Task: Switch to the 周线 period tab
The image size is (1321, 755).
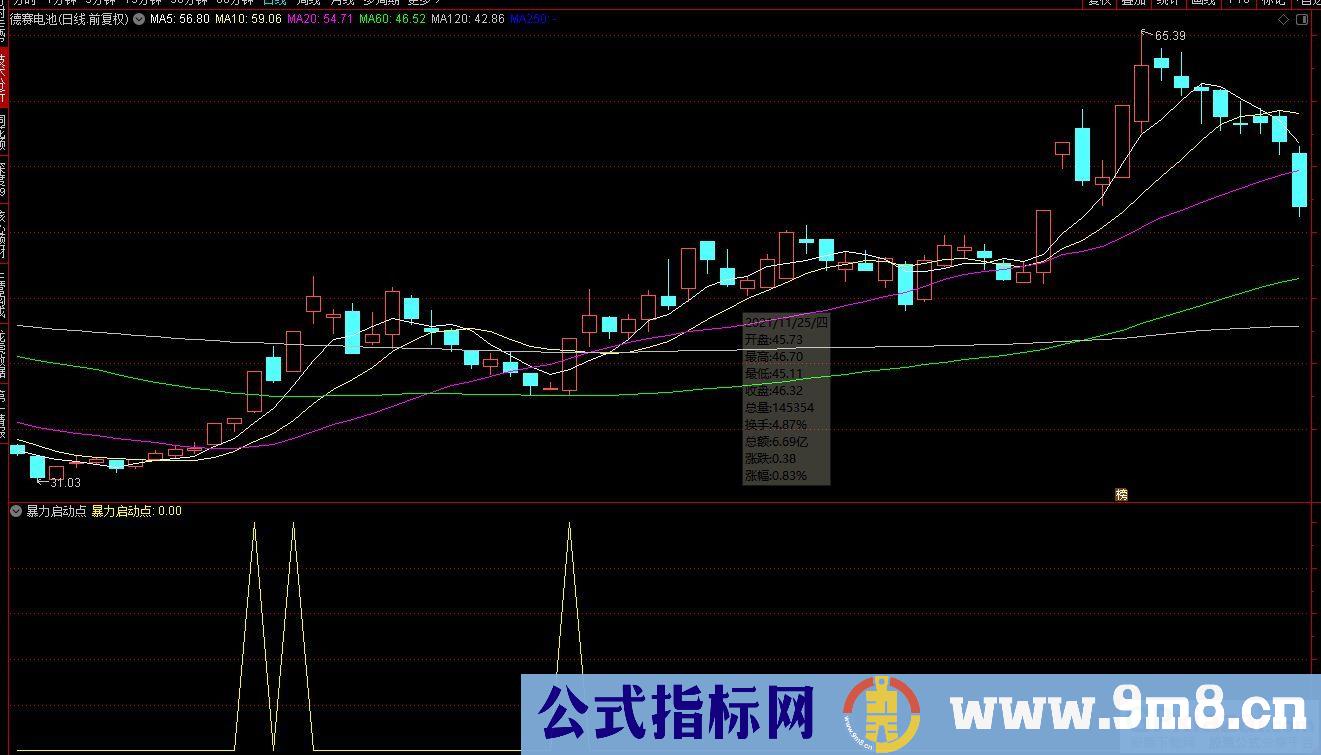Action: click(309, 3)
